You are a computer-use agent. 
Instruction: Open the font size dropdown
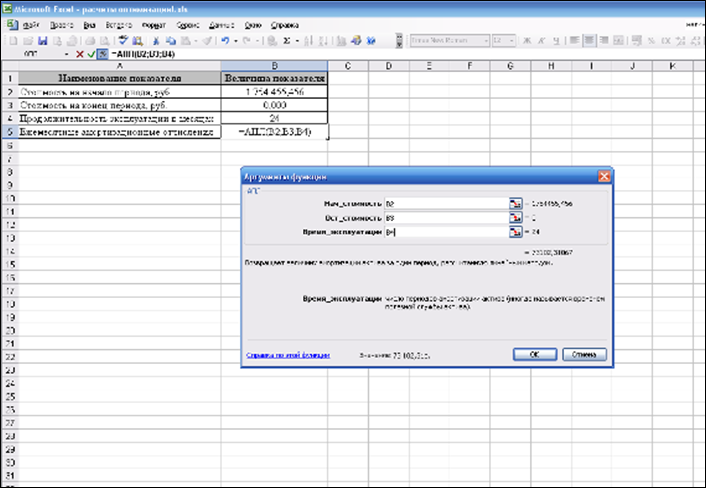[512, 41]
